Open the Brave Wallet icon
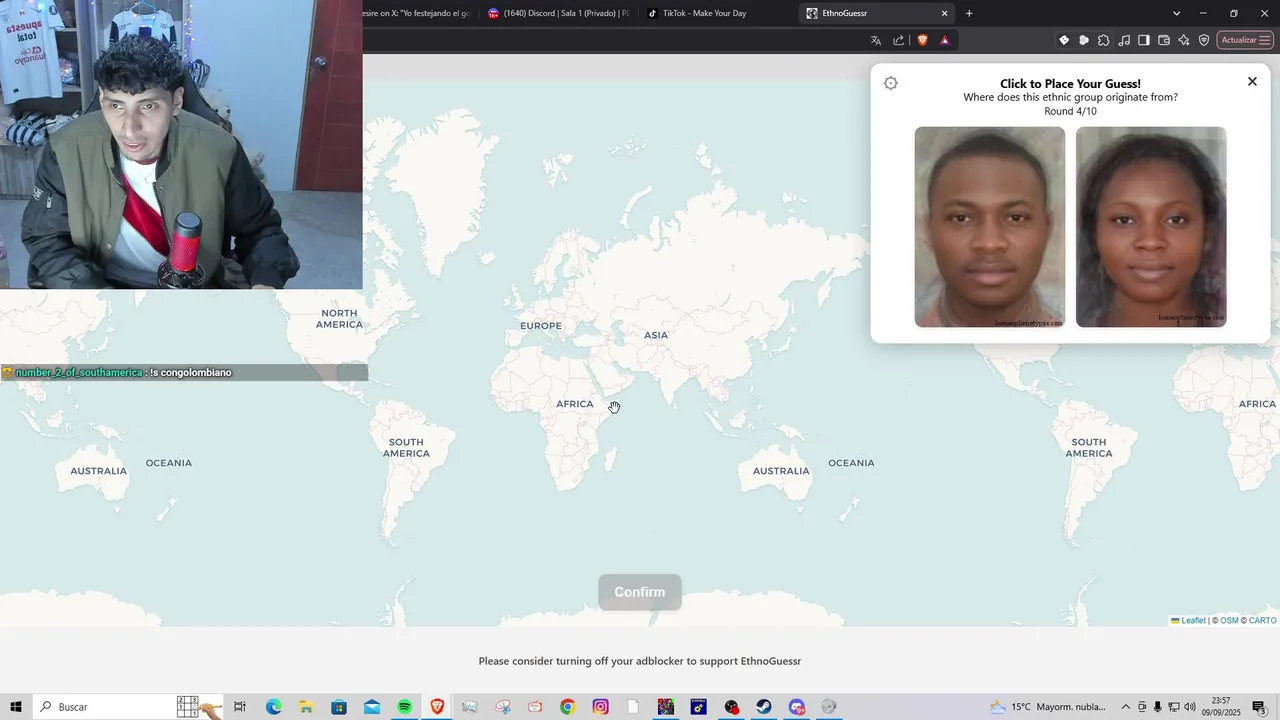This screenshot has width=1280, height=720. [x=1164, y=40]
